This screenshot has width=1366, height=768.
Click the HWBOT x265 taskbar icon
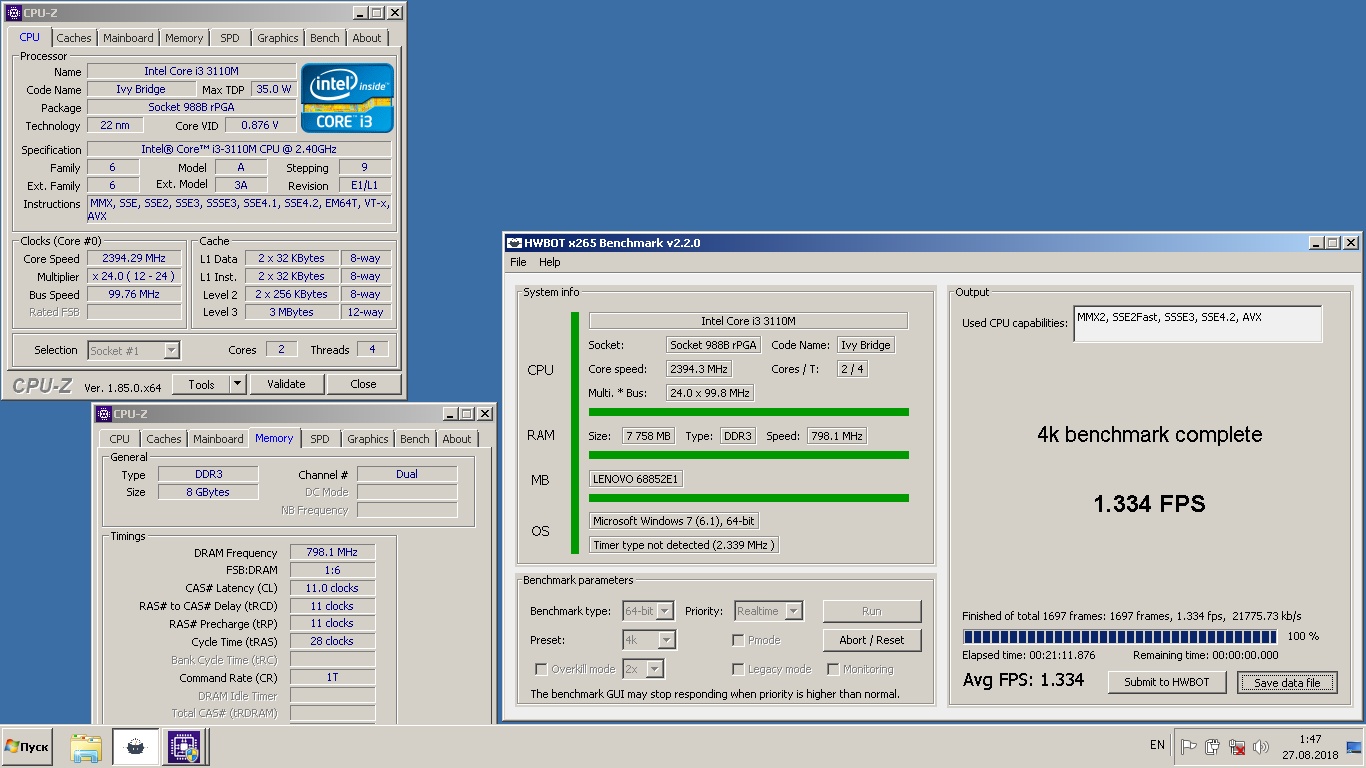[x=135, y=747]
